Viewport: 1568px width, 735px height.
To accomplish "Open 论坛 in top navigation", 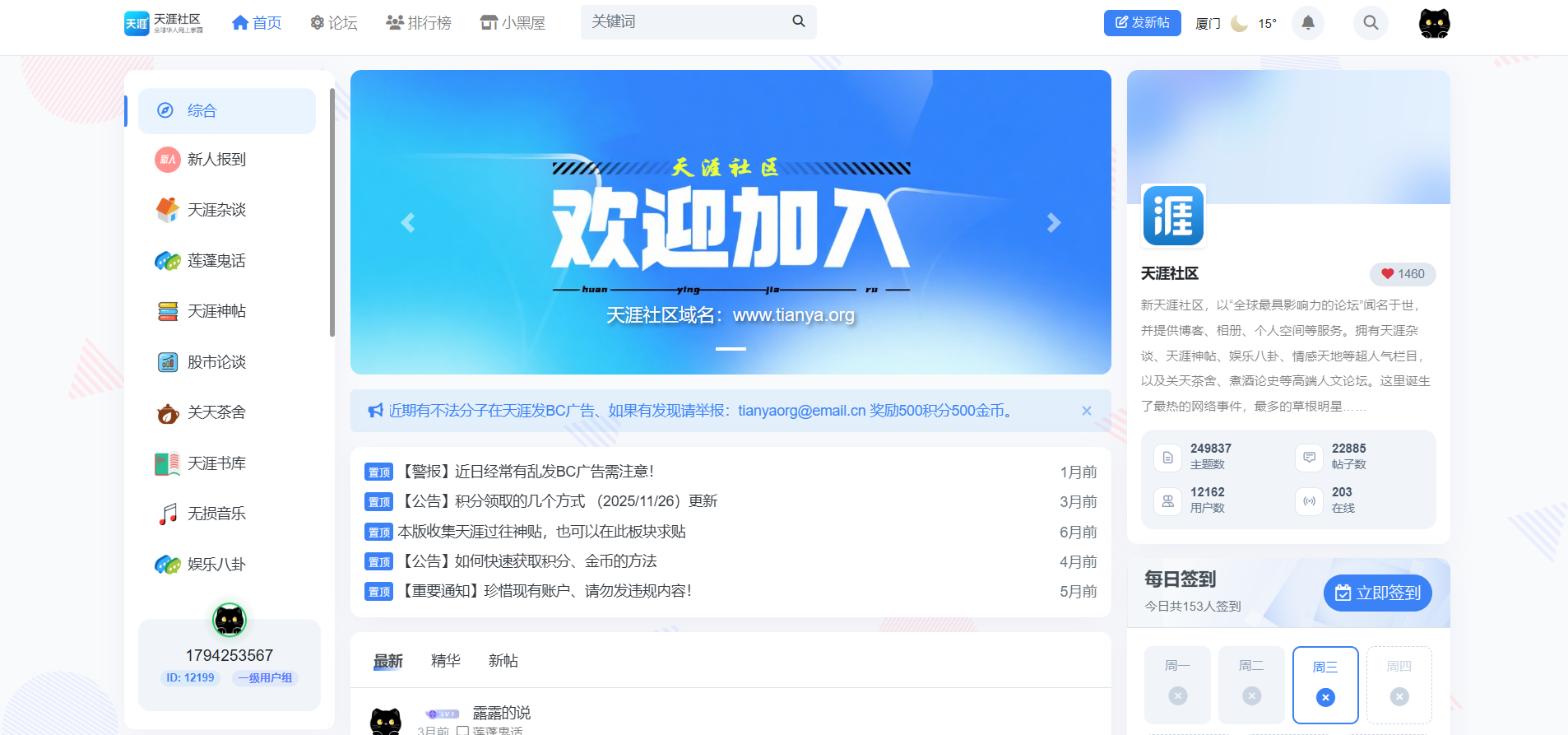I will (334, 23).
